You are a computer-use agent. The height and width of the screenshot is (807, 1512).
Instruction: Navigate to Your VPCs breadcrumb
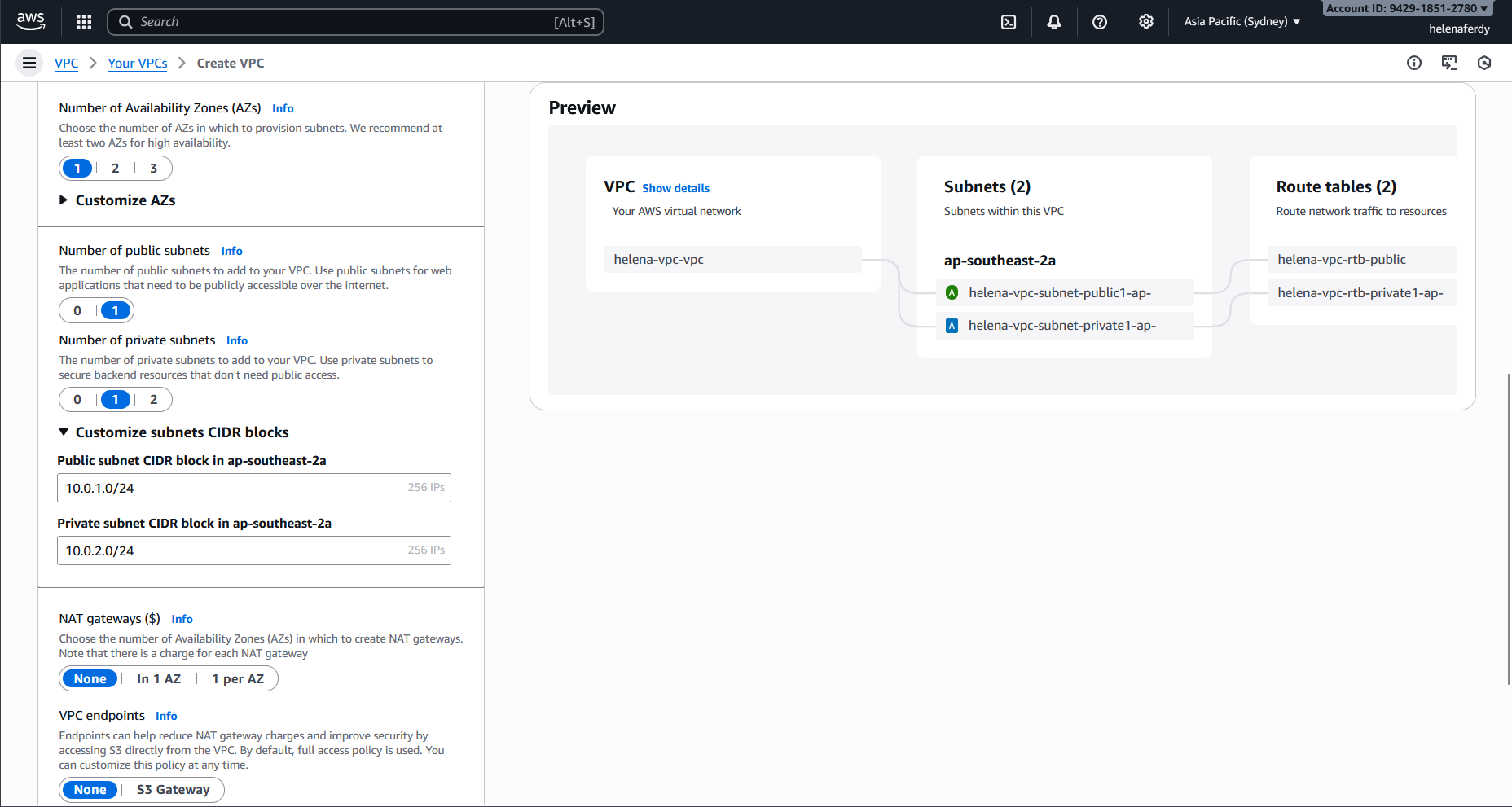(138, 64)
